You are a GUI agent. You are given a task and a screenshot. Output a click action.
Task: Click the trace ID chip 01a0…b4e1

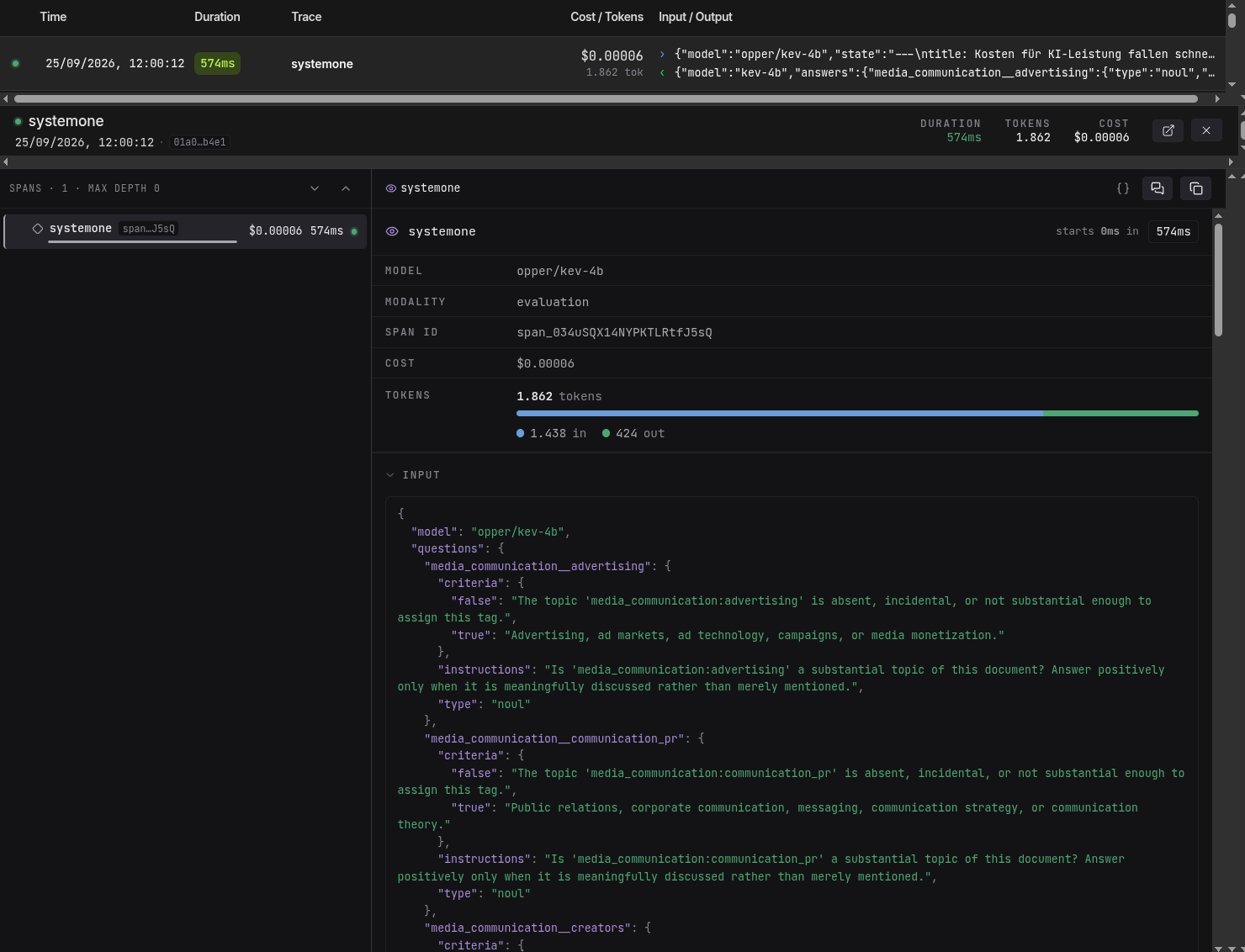(x=199, y=142)
